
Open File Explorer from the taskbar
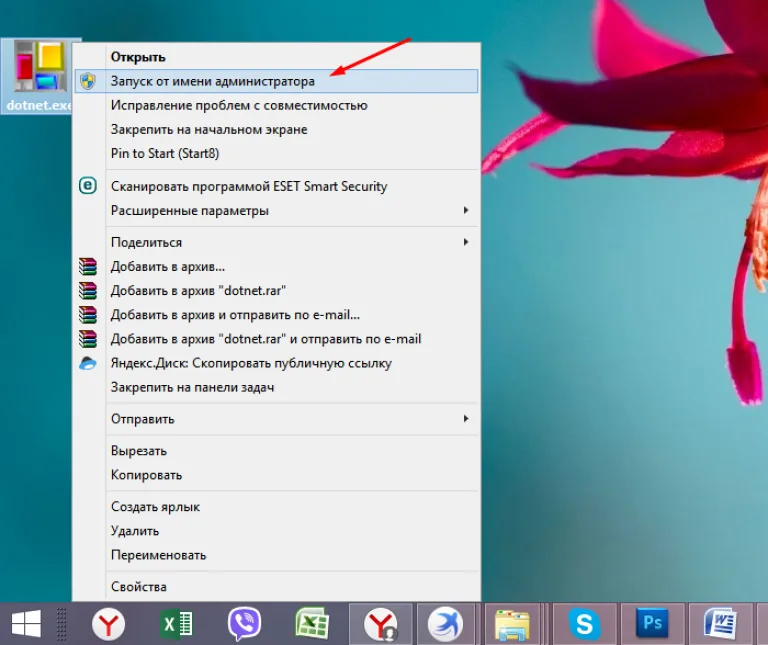coord(512,624)
